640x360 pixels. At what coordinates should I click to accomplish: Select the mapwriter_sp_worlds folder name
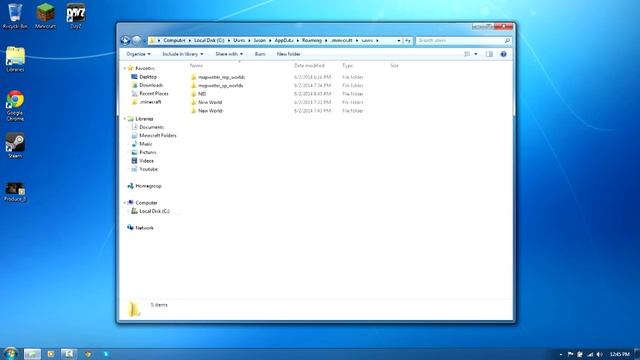[x=221, y=85]
